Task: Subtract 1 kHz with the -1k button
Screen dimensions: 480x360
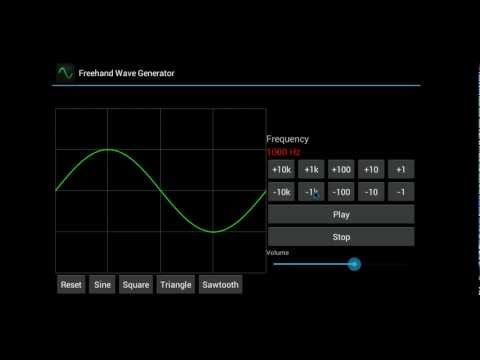Action: (x=311, y=192)
